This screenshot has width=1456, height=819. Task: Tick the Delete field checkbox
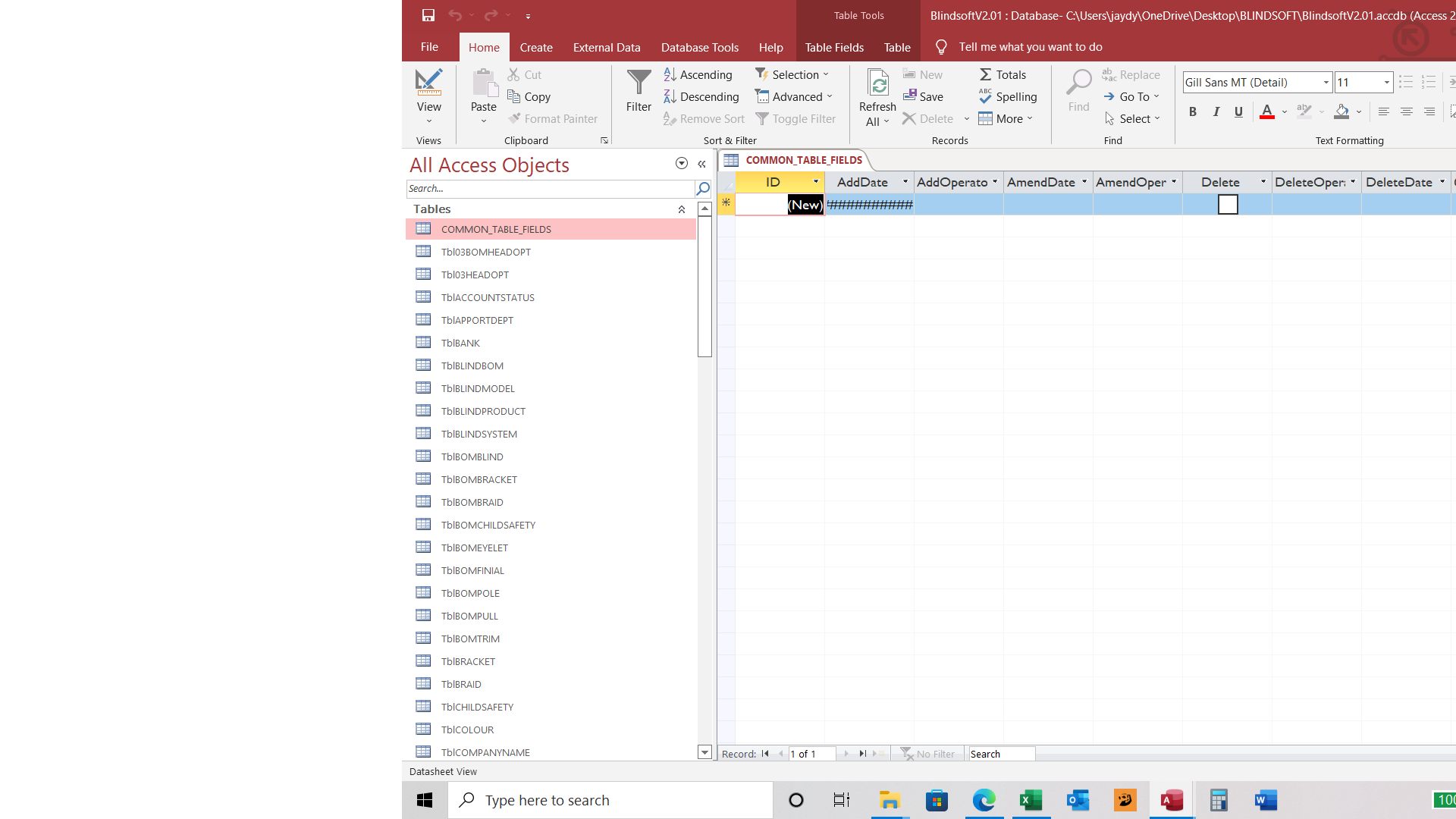(1228, 205)
